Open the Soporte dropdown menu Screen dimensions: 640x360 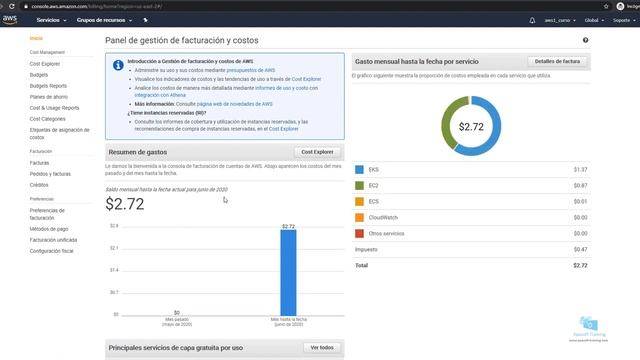click(x=624, y=20)
